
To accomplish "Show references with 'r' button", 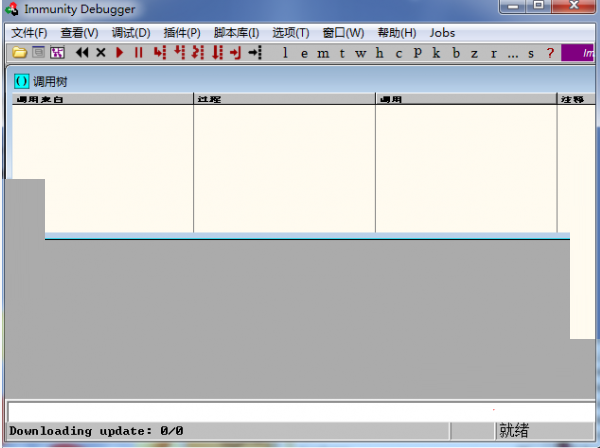I will (x=494, y=54).
